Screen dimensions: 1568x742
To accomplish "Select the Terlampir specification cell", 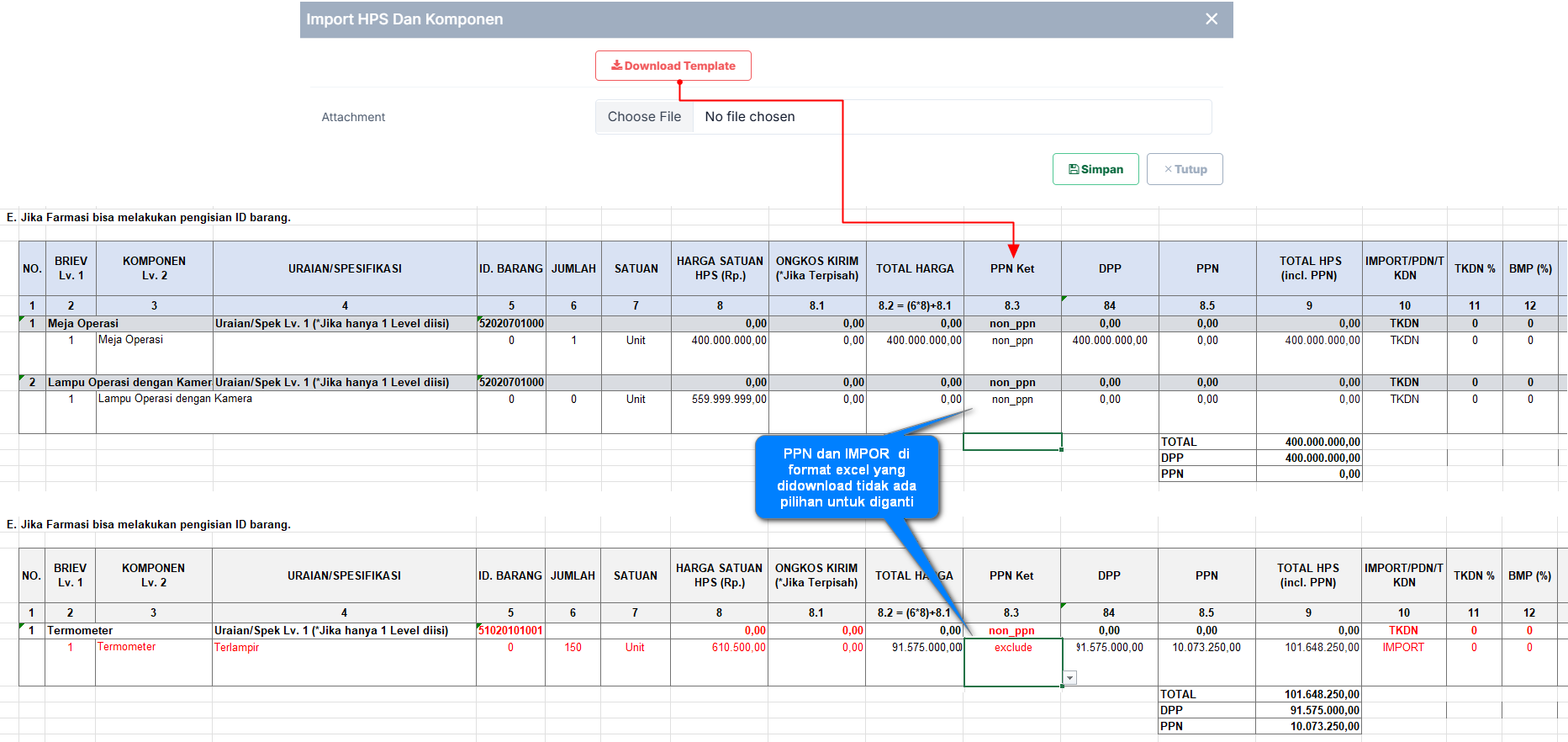I will click(x=237, y=648).
